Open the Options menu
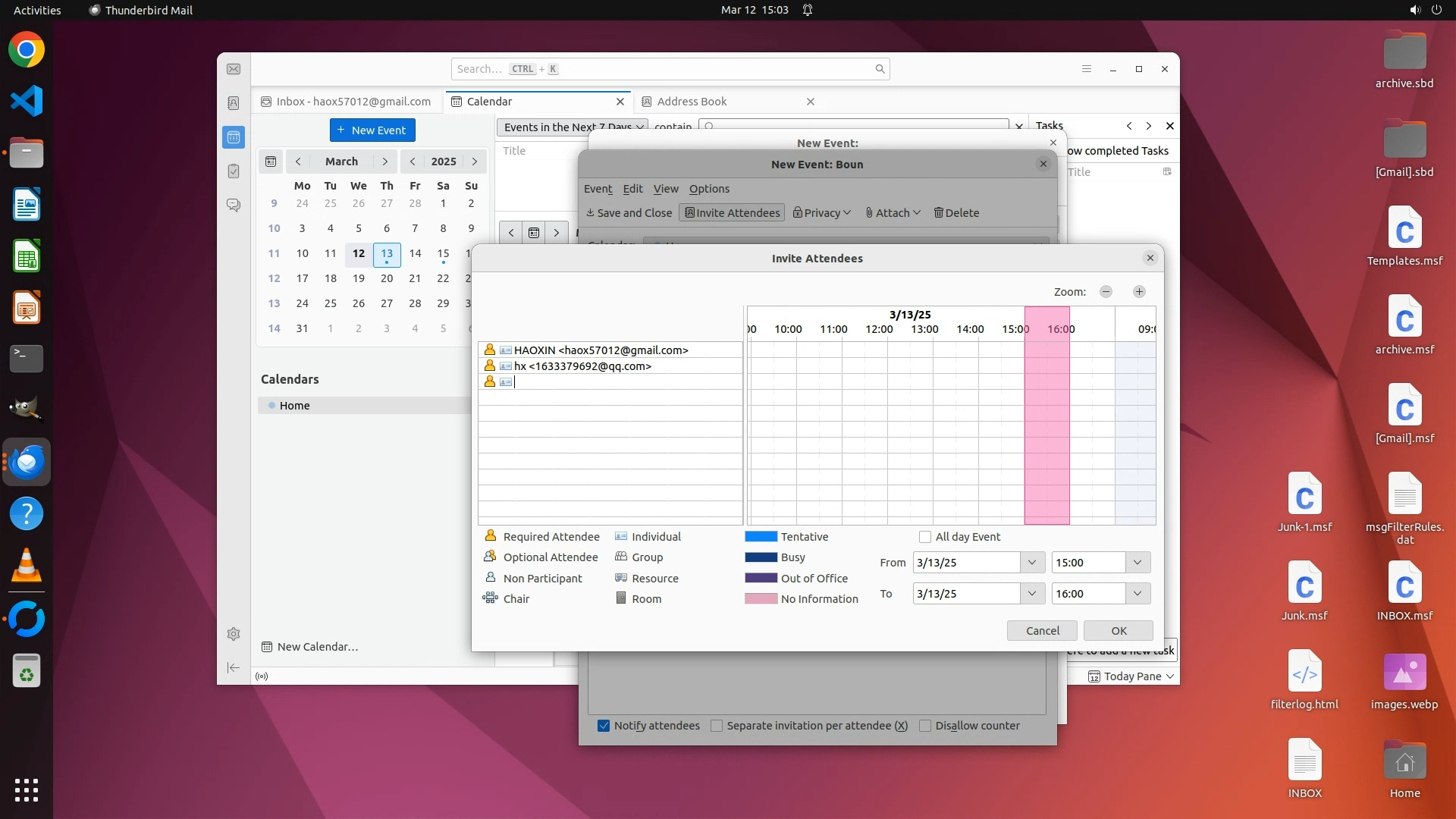This screenshot has width=1456, height=819. click(709, 189)
